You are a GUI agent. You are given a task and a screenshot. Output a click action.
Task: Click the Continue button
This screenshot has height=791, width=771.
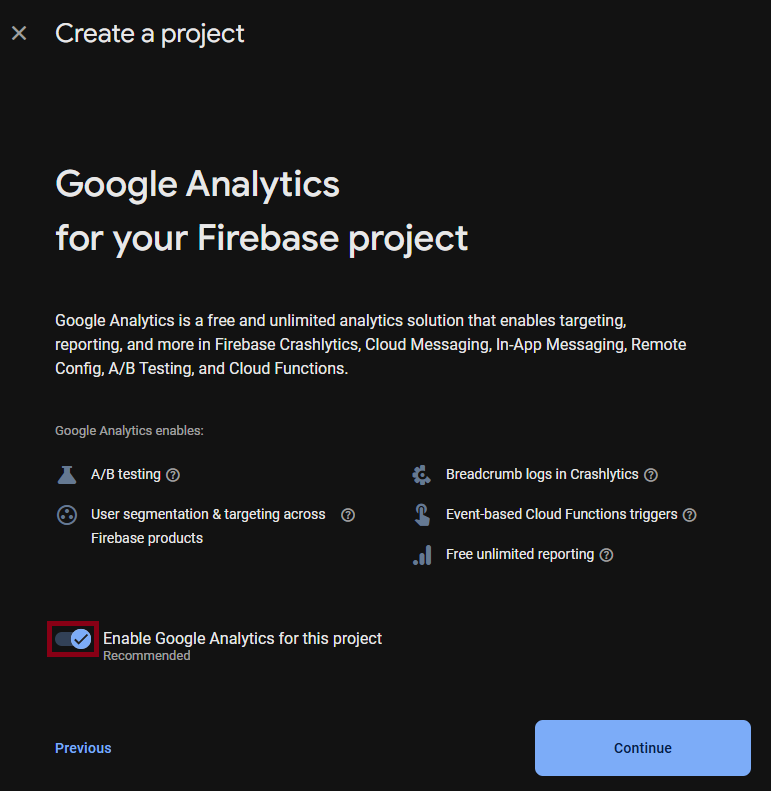(642, 748)
